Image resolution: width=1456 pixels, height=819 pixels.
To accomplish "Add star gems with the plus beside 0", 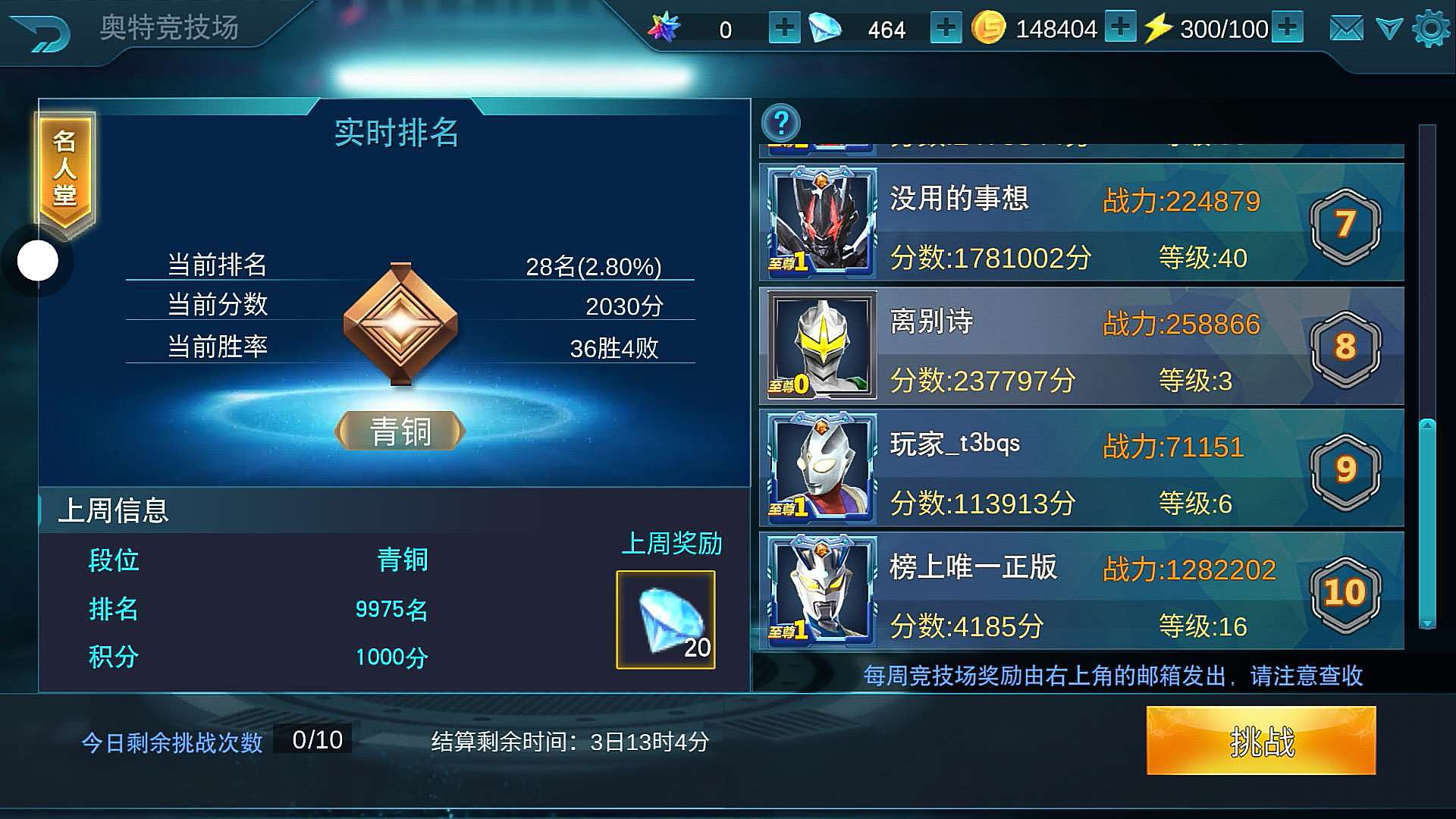I will tap(784, 28).
